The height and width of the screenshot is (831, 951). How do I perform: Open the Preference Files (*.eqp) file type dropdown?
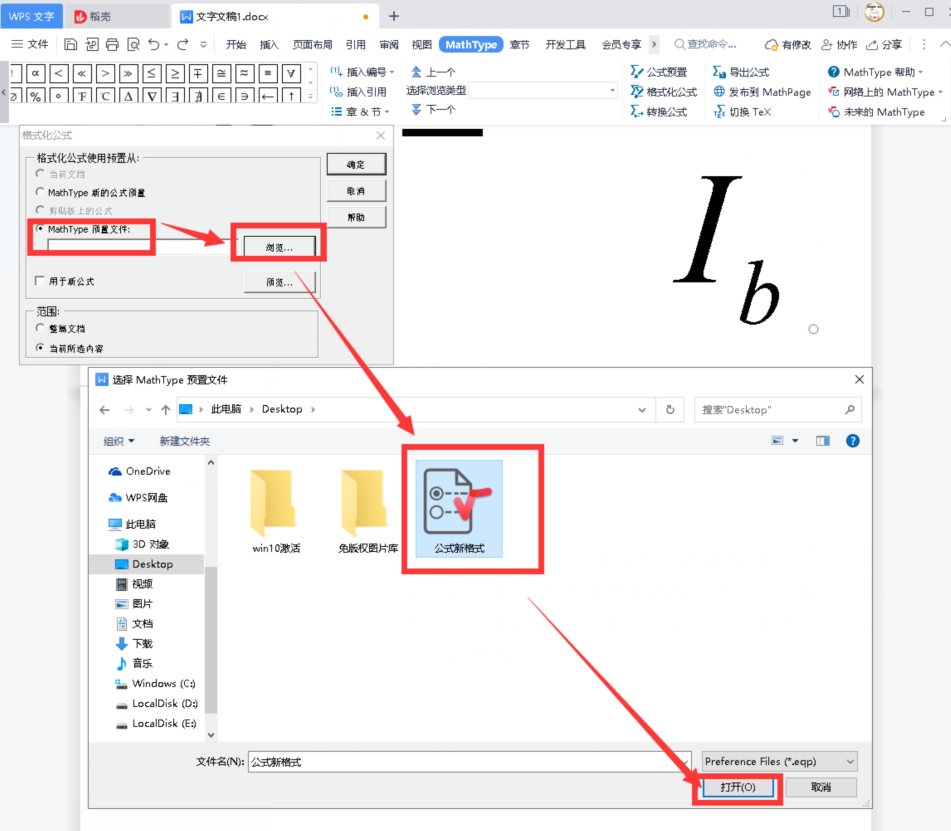click(779, 761)
